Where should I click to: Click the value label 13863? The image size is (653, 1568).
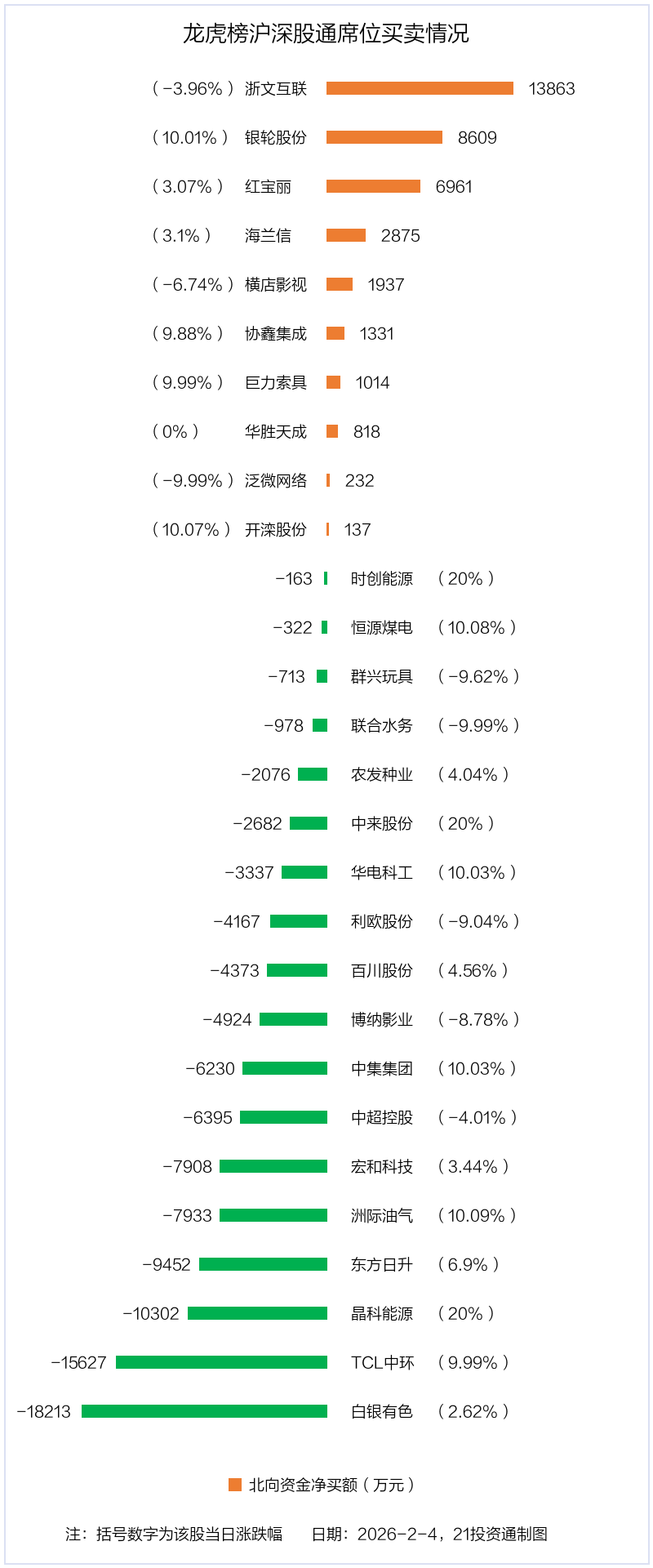pos(552,89)
